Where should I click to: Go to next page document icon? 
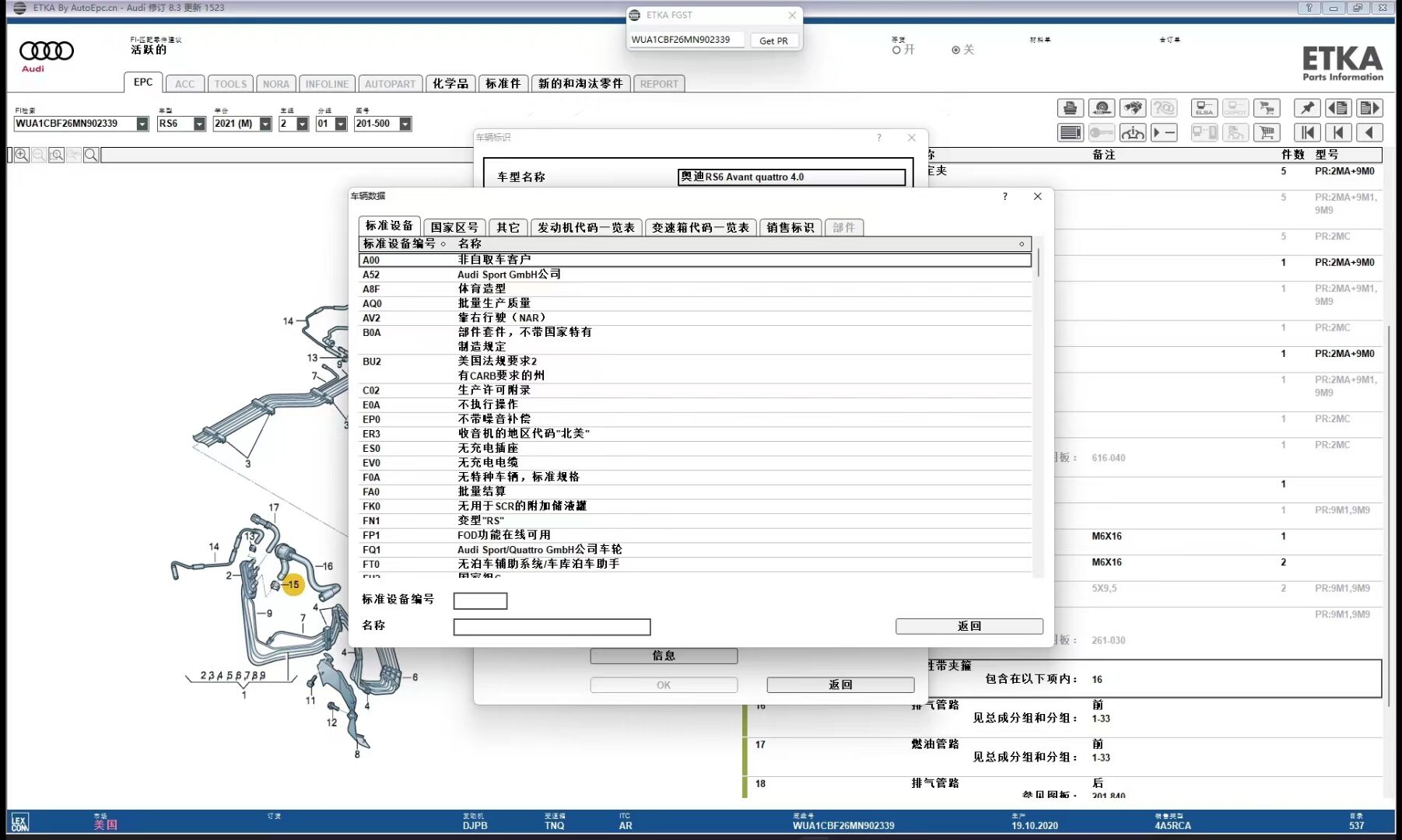click(x=1369, y=108)
